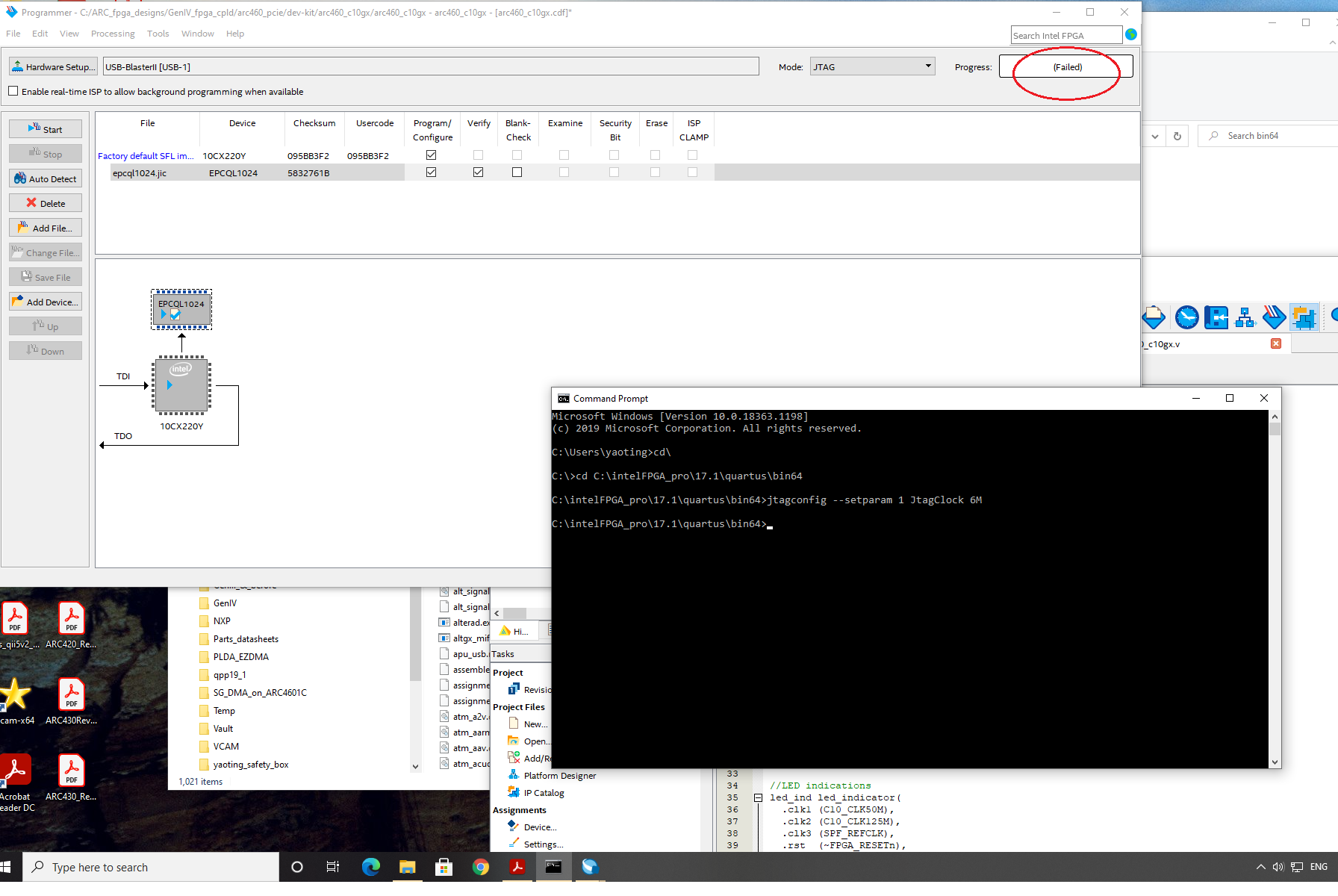Click the Programmer icon in Quartus toolbar
Screen dimensions: 1338x896
[1274, 317]
